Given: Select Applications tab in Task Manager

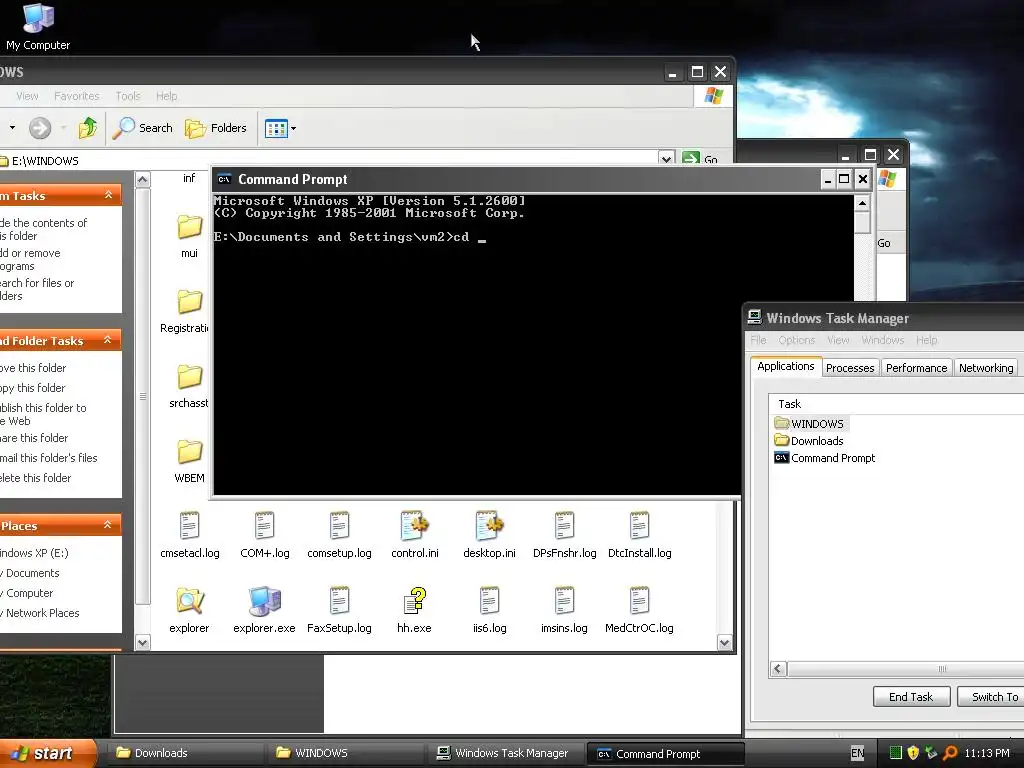Looking at the screenshot, I should (x=786, y=366).
